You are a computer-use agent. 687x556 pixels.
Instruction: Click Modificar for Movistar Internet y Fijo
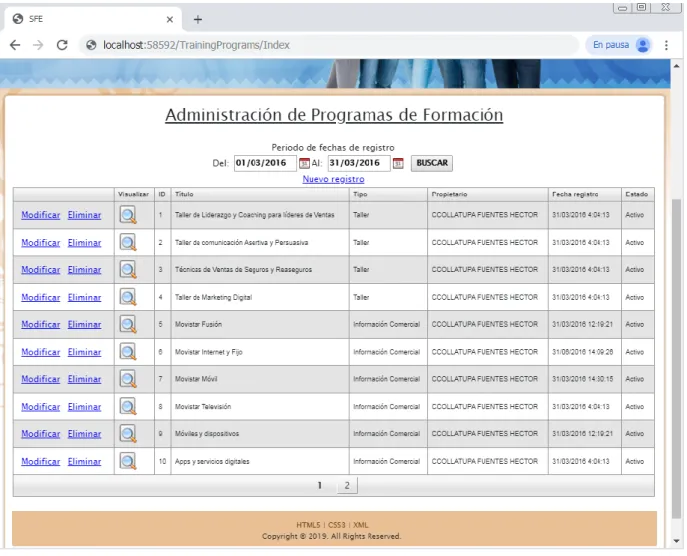click(x=41, y=352)
